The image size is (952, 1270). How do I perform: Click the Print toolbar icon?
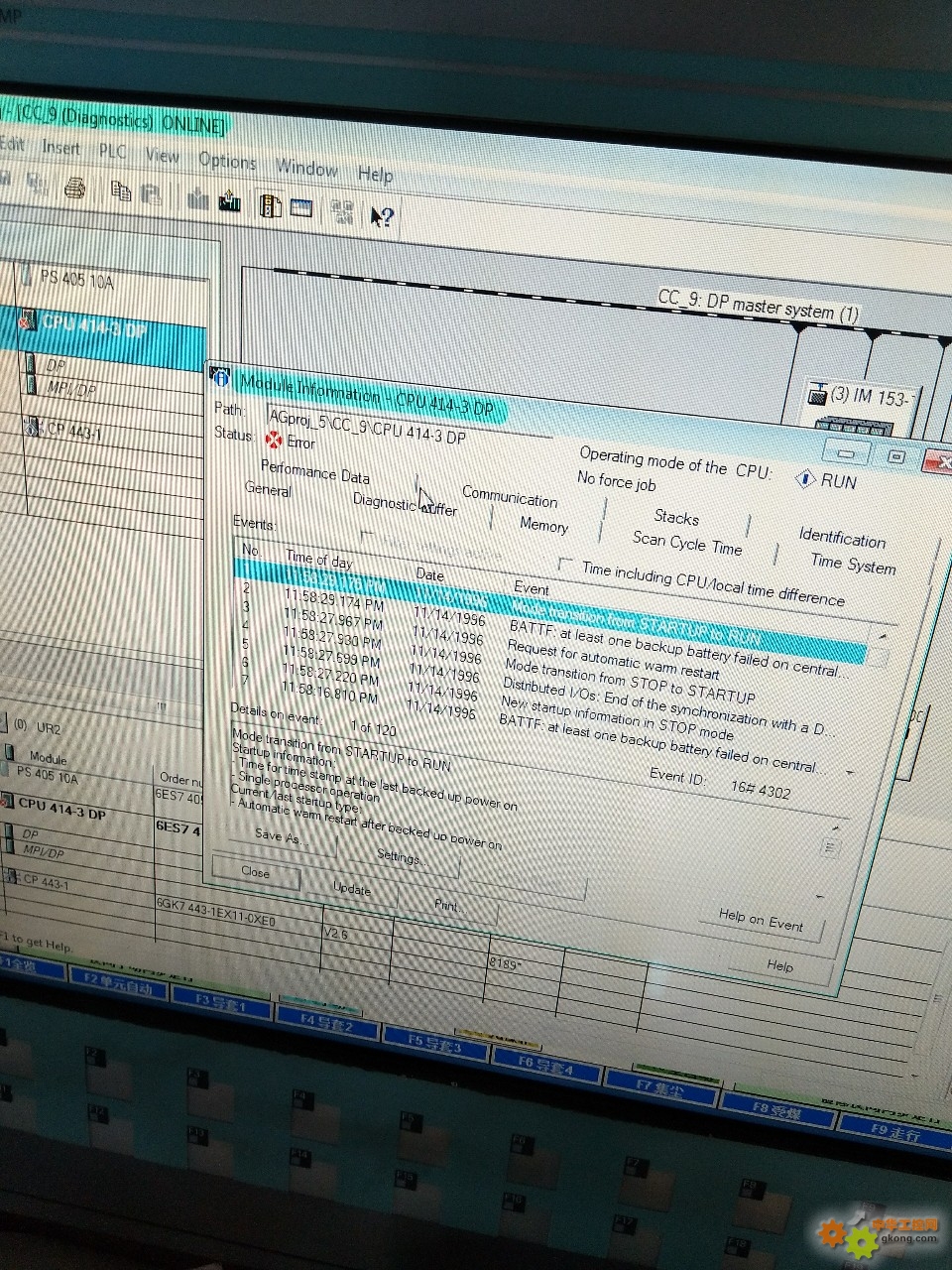tap(75, 188)
